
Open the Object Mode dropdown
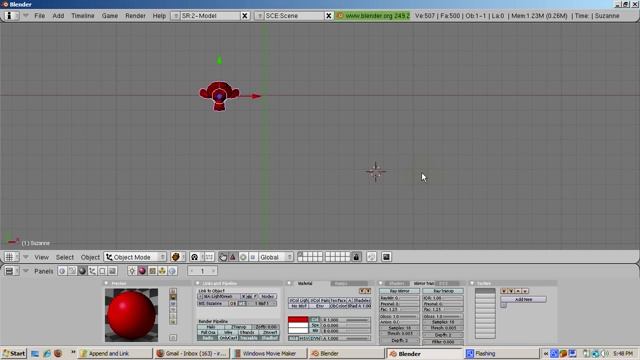point(136,257)
